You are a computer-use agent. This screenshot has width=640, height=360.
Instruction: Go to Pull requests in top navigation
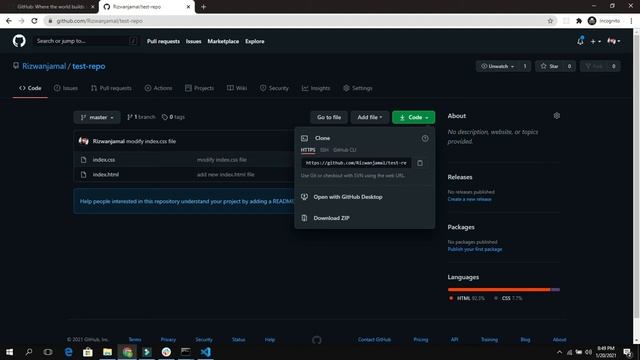pyautogui.click(x=163, y=41)
